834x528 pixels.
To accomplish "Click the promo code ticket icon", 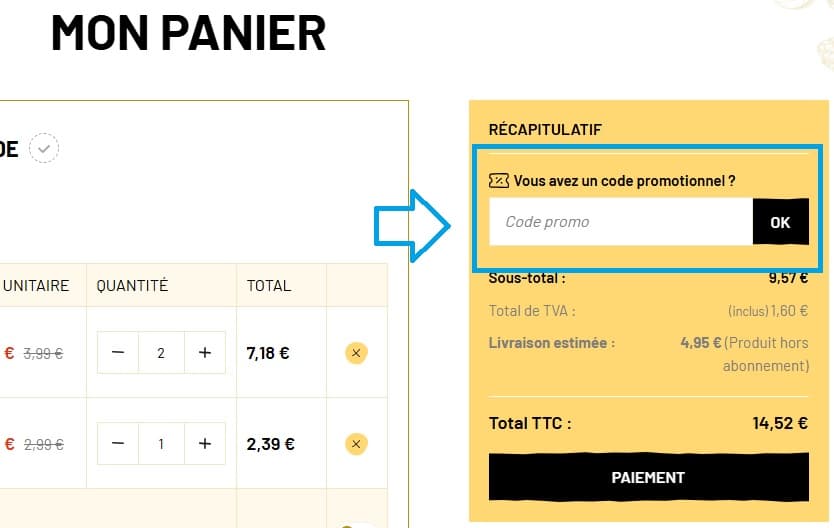I will 499,181.
